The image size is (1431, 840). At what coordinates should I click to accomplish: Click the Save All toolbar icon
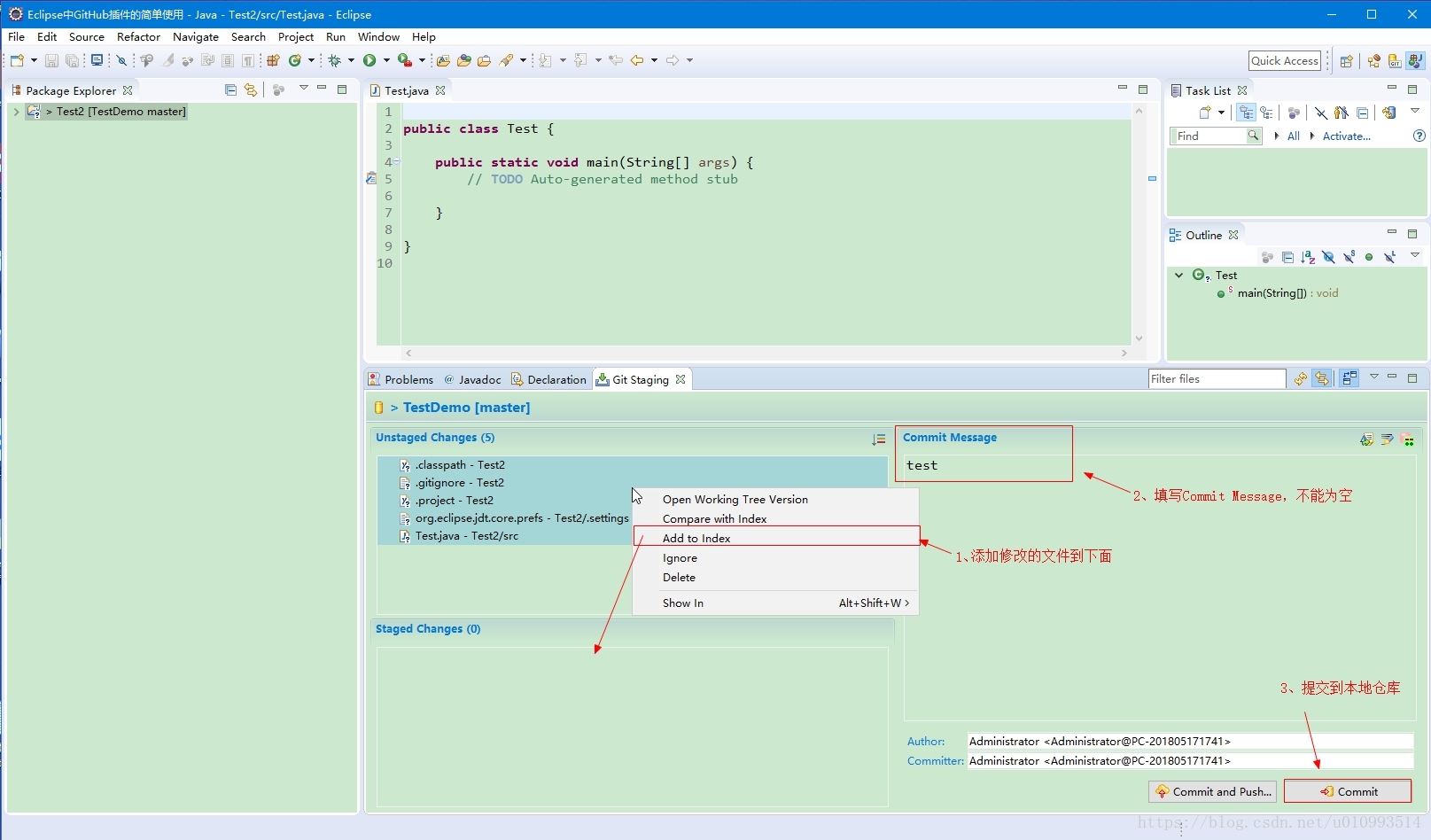click(73, 60)
